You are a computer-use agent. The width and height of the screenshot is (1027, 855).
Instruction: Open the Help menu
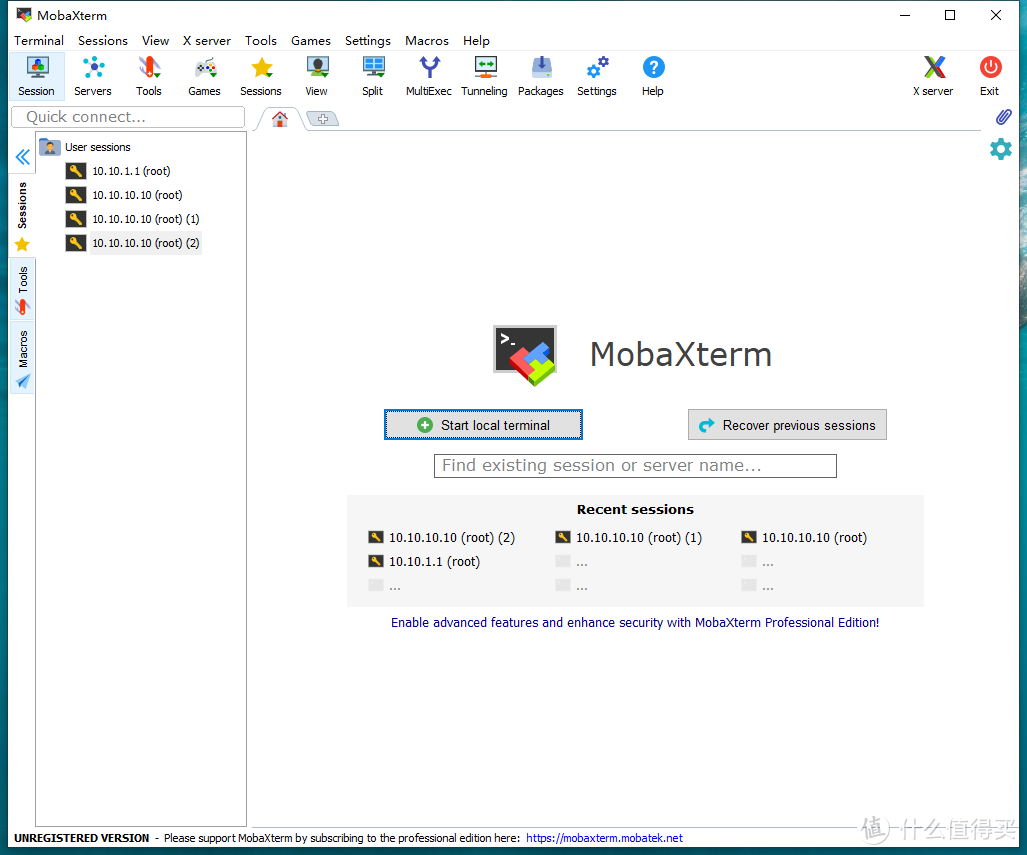476,41
